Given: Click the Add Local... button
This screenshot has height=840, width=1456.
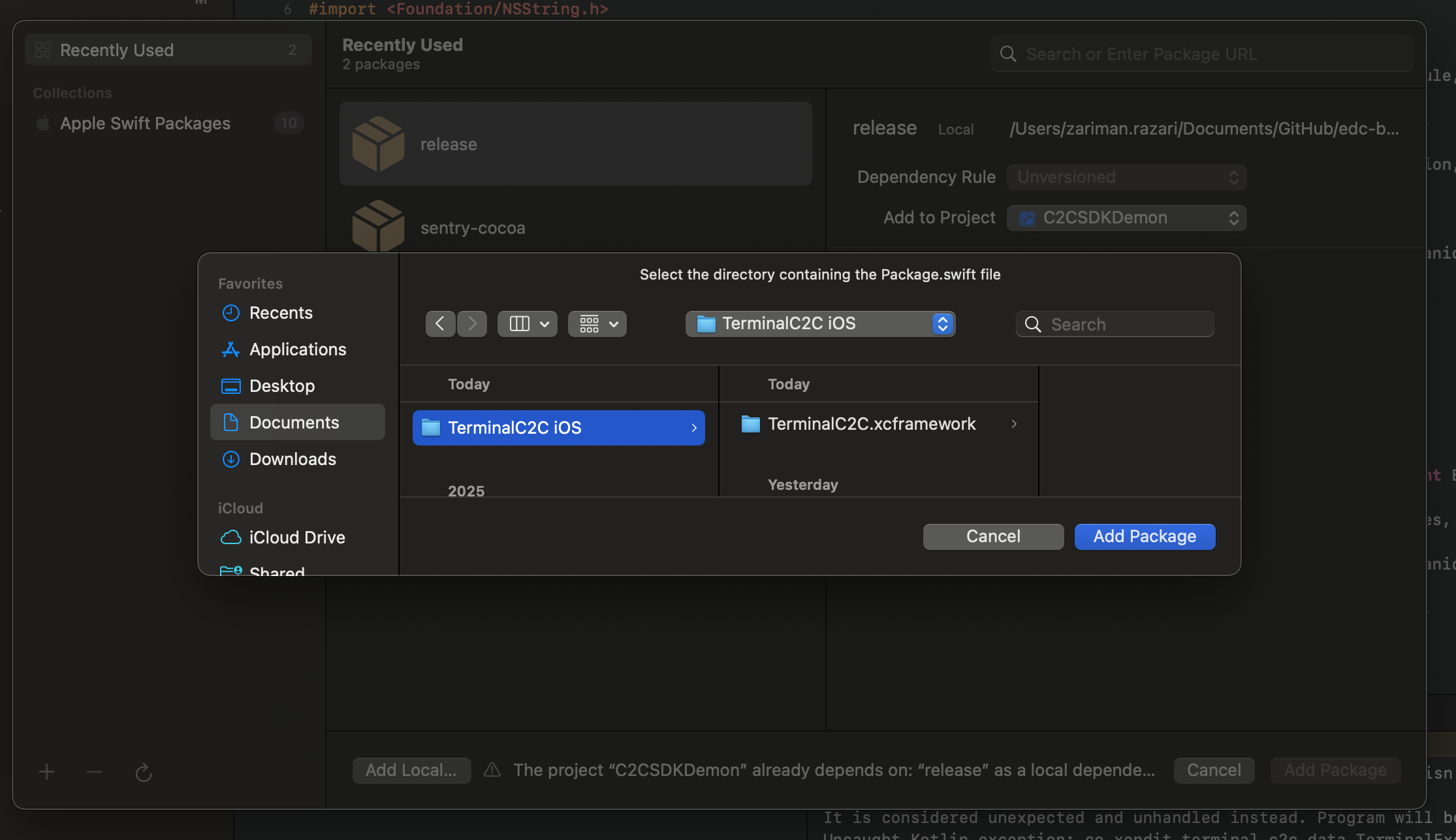Looking at the screenshot, I should (411, 770).
